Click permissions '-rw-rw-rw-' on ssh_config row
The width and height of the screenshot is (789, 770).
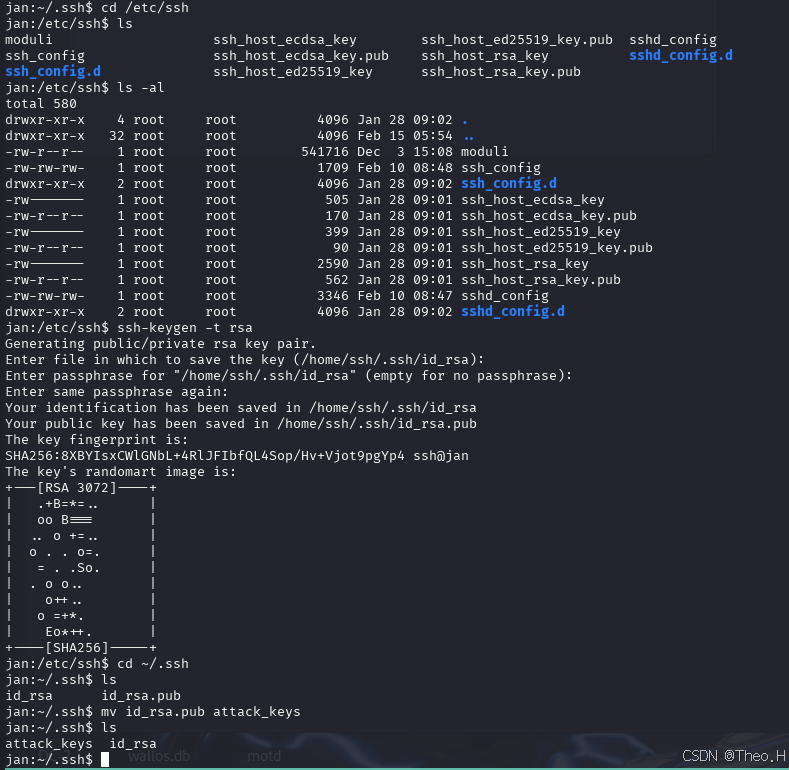45,168
